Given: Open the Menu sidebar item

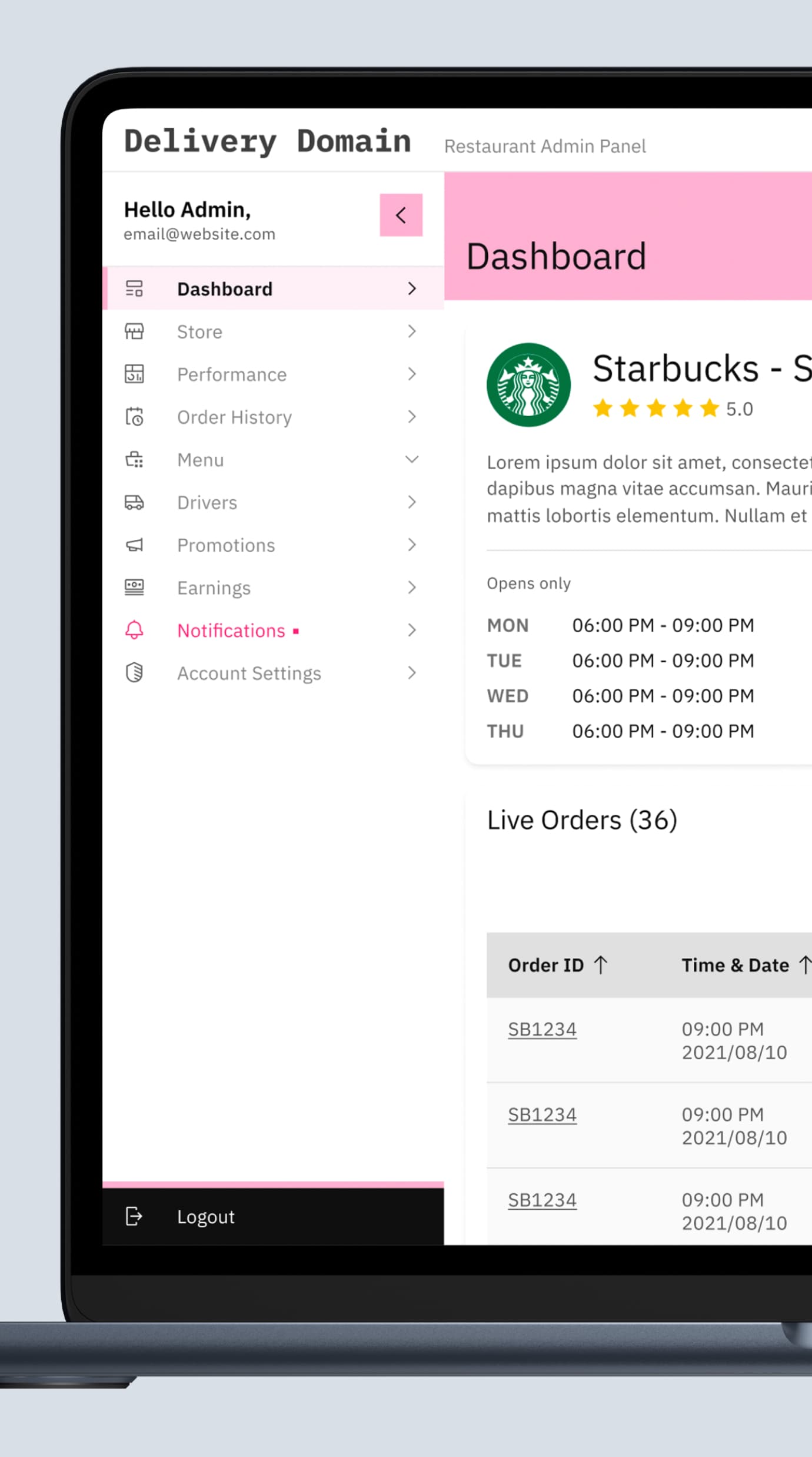Looking at the screenshot, I should click(273, 459).
